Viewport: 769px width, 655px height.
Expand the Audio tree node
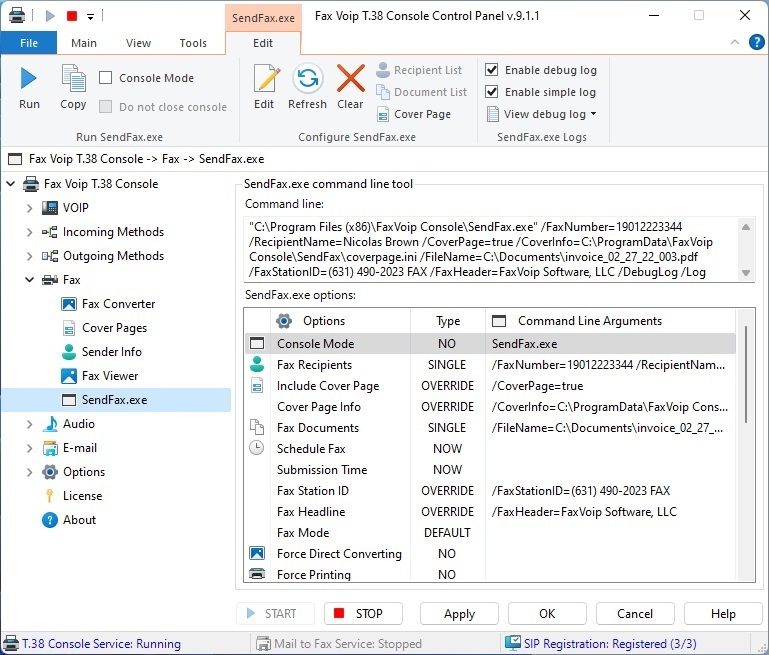(x=29, y=424)
